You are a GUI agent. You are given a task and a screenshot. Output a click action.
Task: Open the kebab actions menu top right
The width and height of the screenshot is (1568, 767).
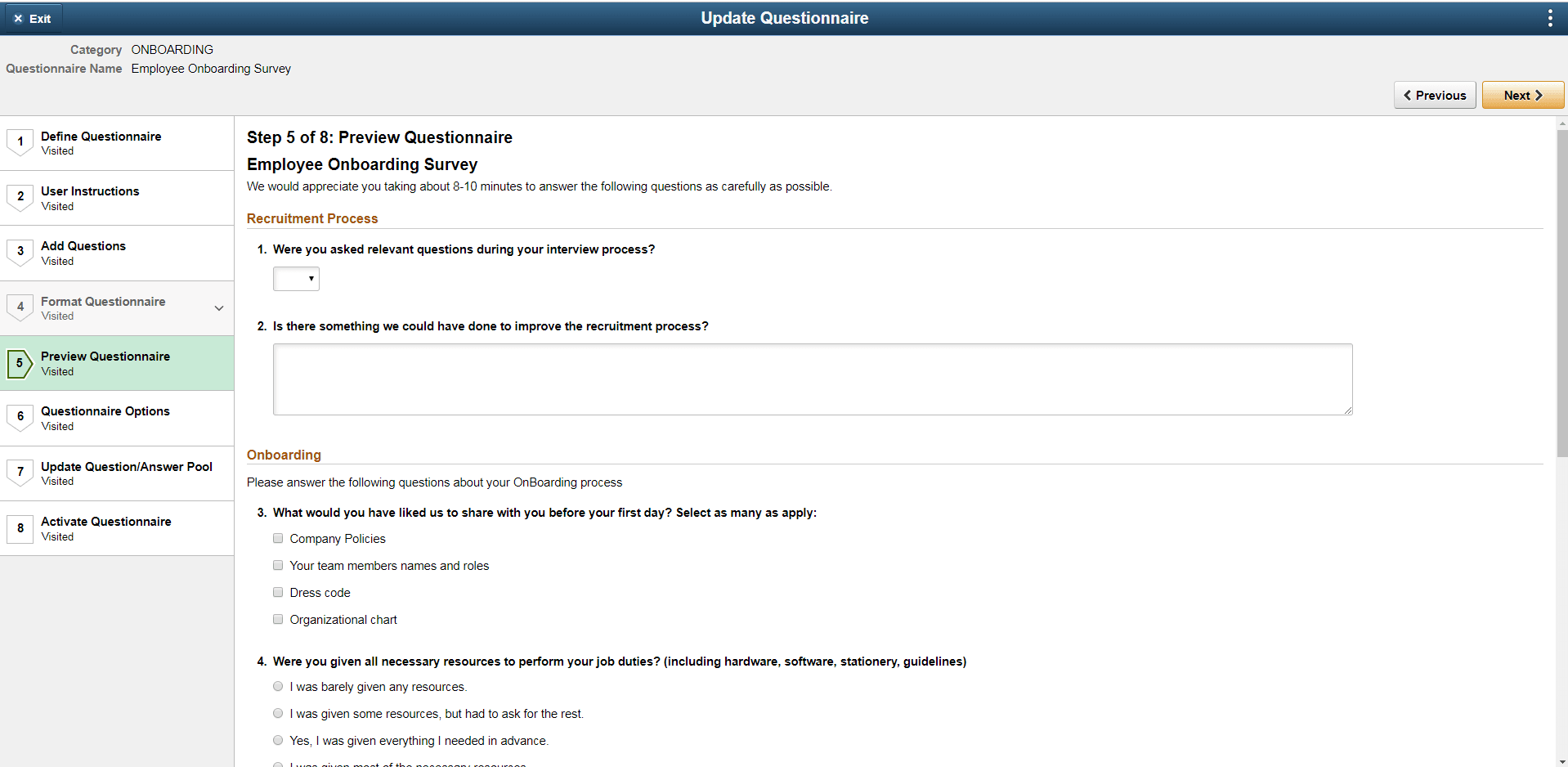1549,17
